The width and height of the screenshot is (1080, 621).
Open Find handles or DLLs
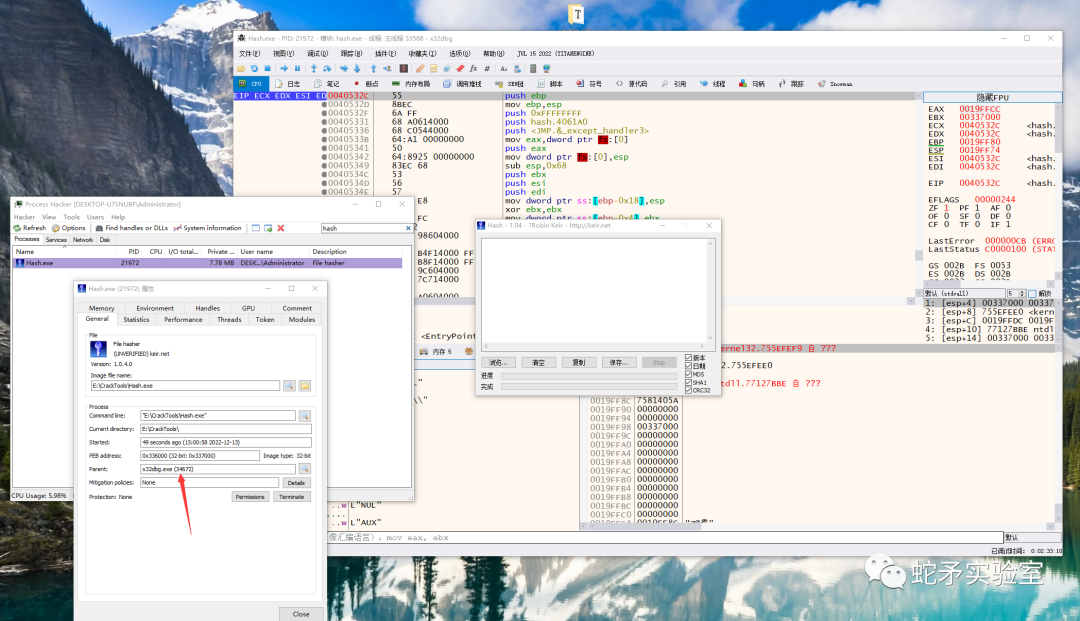click(x=131, y=228)
